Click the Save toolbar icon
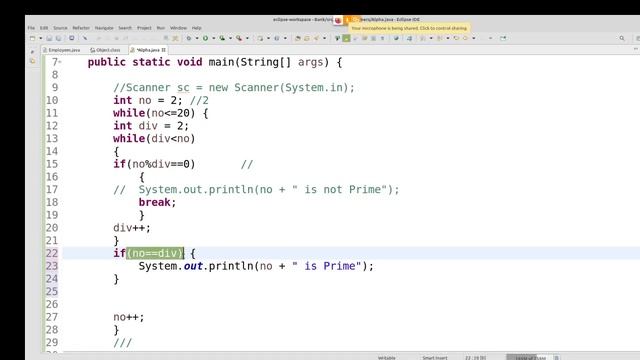640x360 pixels. tap(49, 38)
